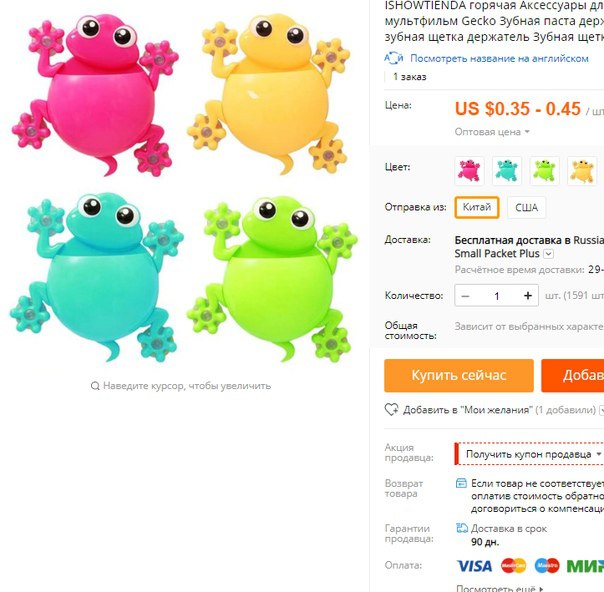Screen dimensions: 604x592
Task: Open the Small Packet Plus shipping dropdown
Action: (549, 254)
